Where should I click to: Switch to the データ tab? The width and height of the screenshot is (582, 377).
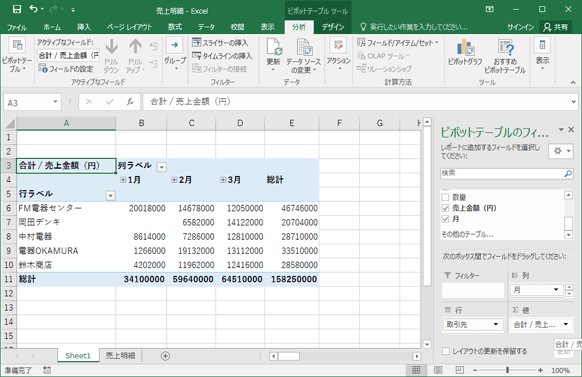pos(206,27)
